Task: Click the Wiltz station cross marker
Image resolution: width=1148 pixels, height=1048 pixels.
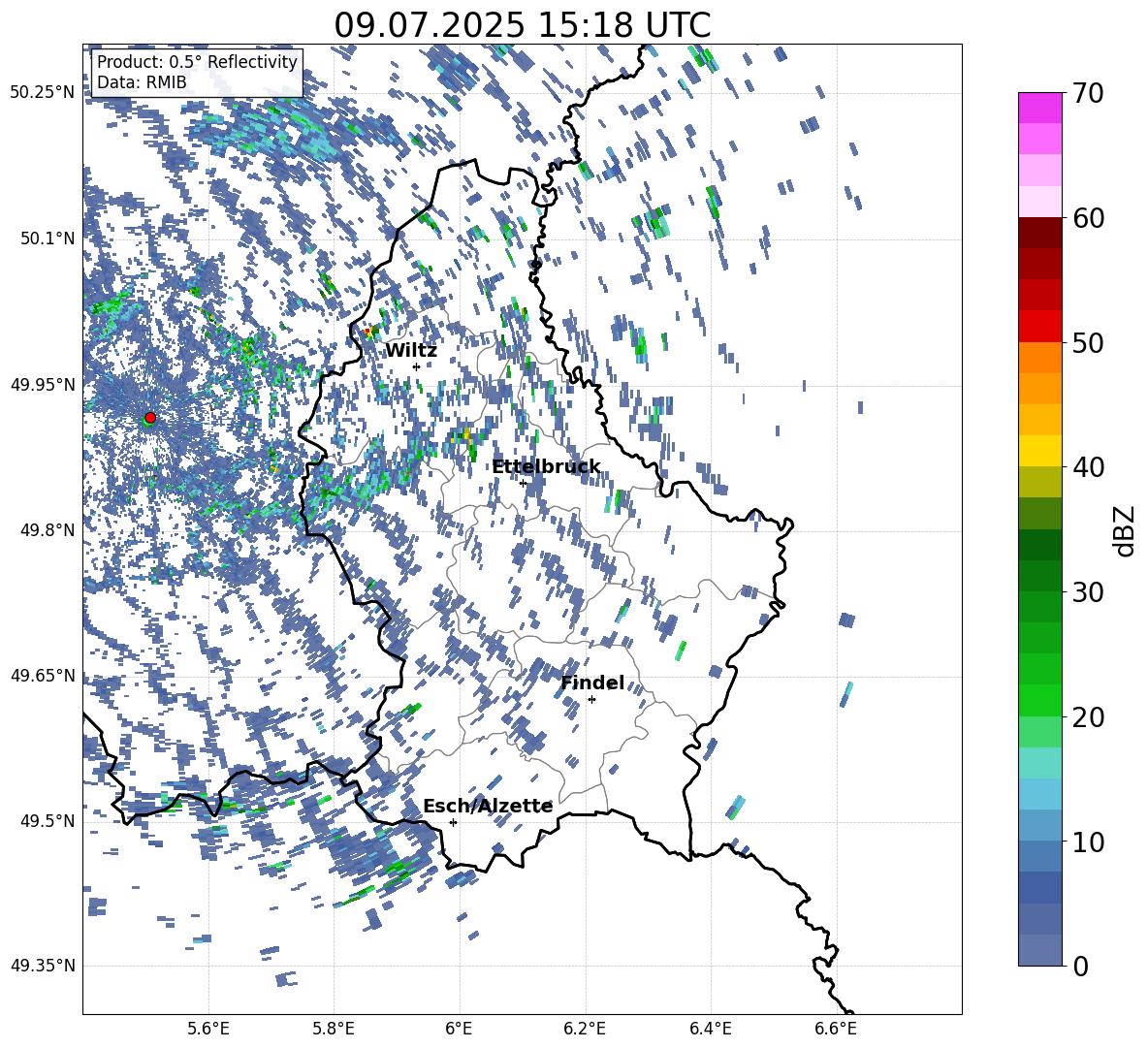Action: click(x=417, y=366)
